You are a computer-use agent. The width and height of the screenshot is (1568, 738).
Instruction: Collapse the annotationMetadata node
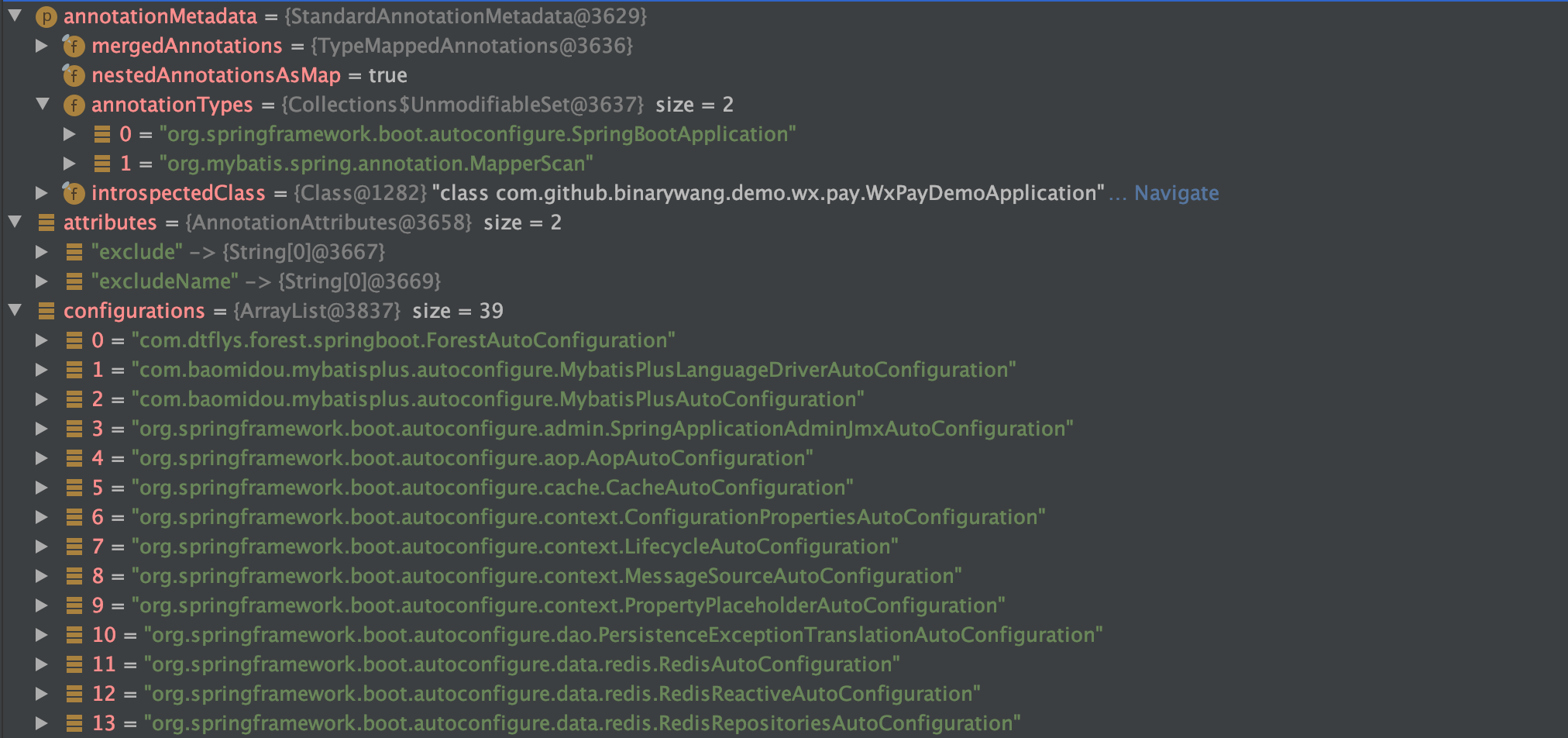(15, 16)
